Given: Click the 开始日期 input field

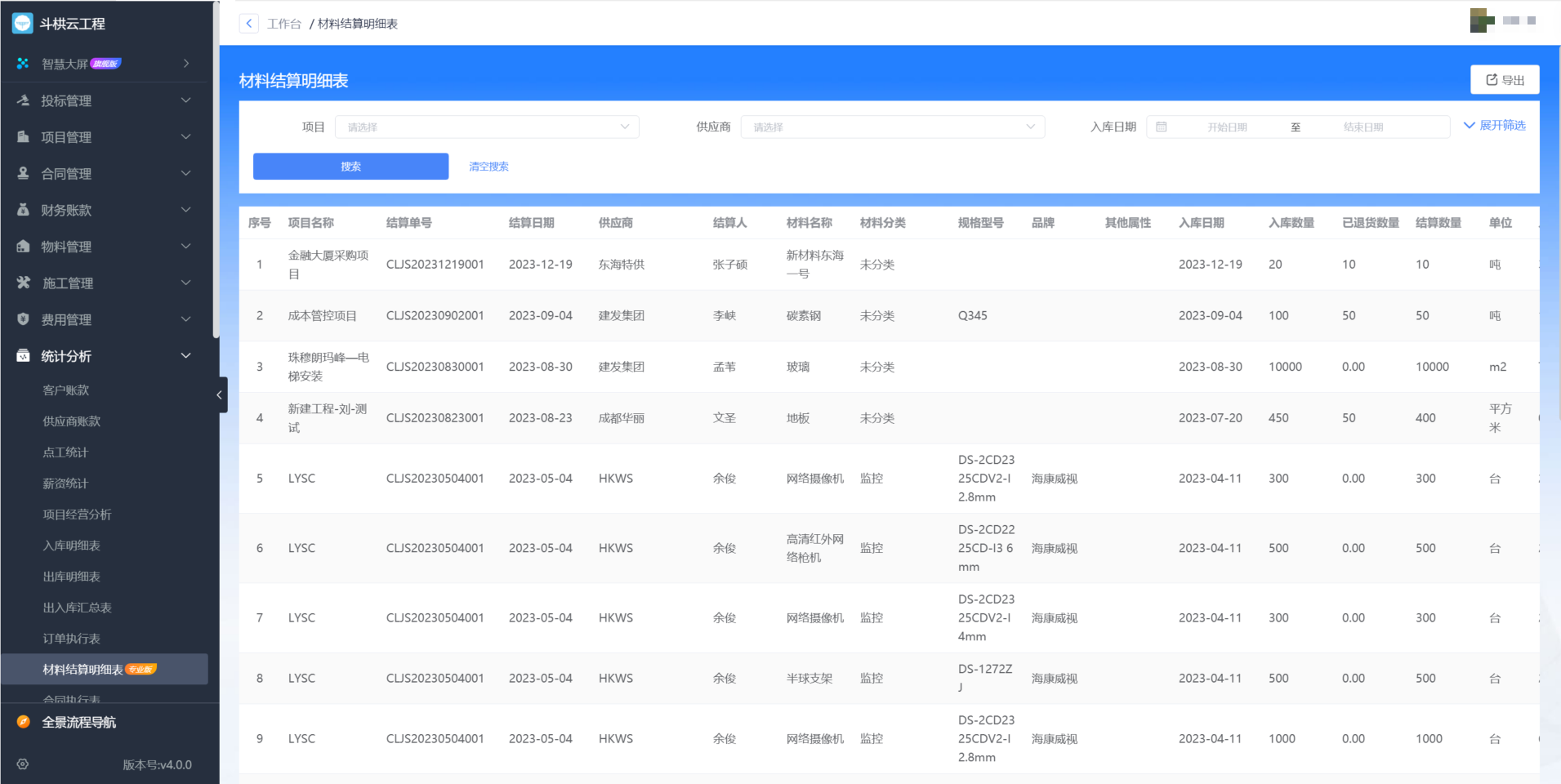Looking at the screenshot, I should click(x=1227, y=127).
